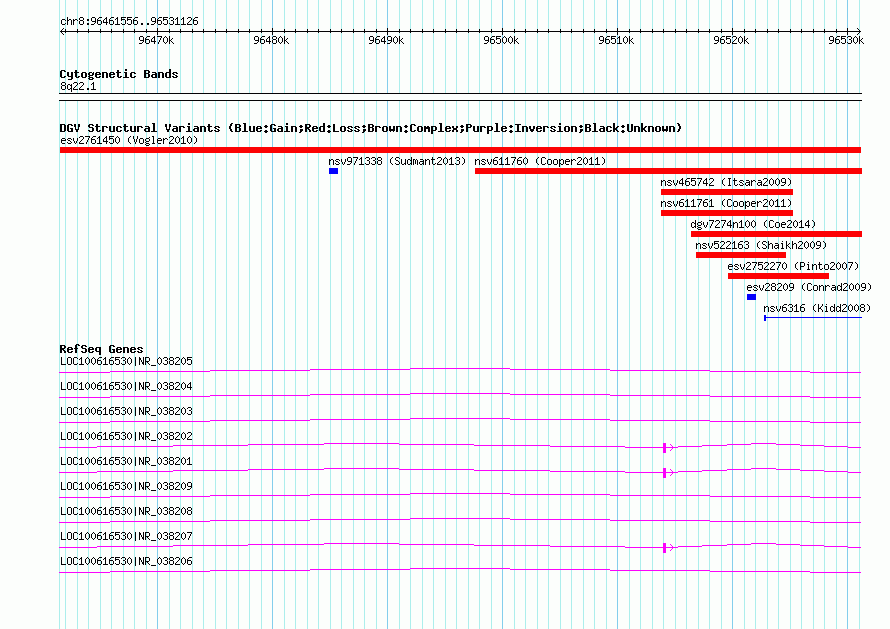Click the chr8:96461556..96531126 coordinate label

(x=129, y=21)
